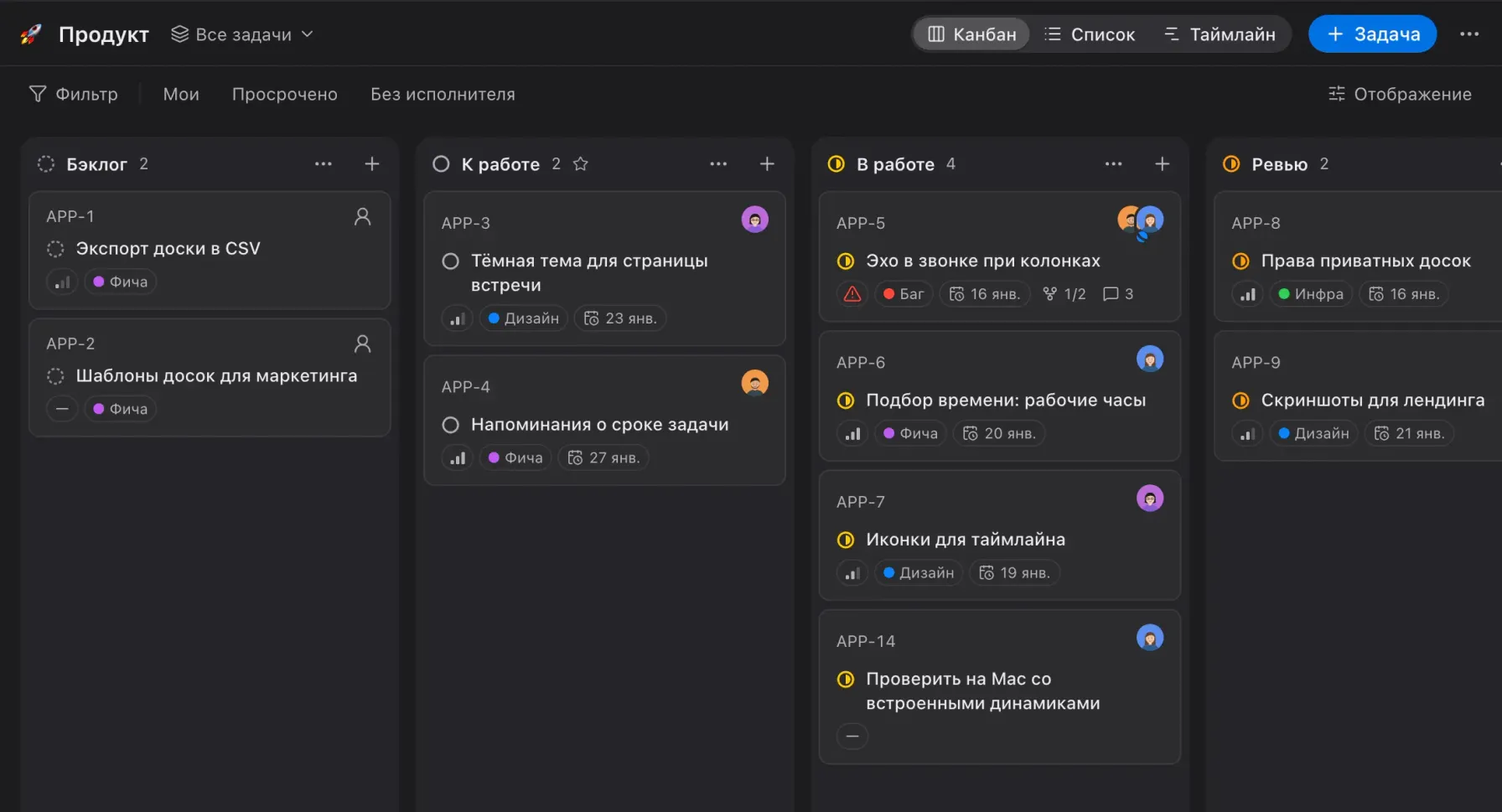Open the top-right more options menu

pyautogui.click(x=1469, y=34)
